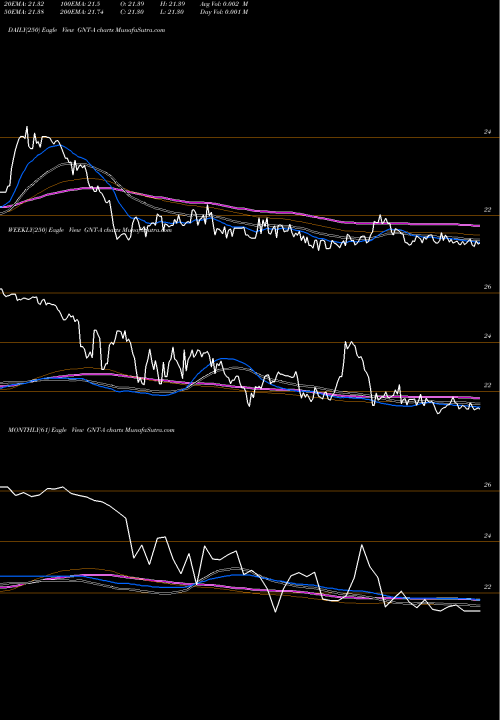This screenshot has height=720, width=500.
Task: Click the 24 price label on daily chart
Action: point(487,132)
